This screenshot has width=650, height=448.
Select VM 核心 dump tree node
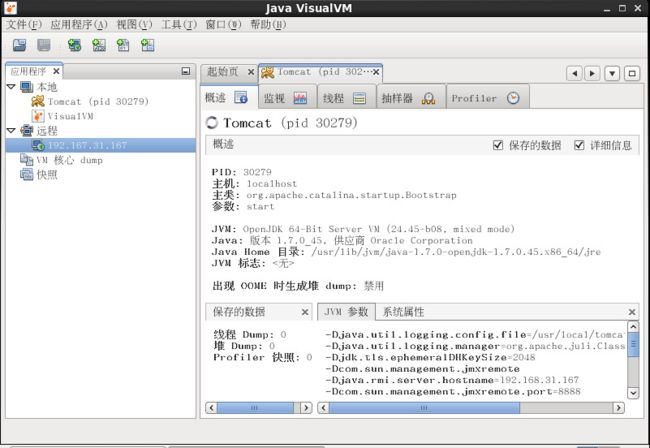pos(69,160)
